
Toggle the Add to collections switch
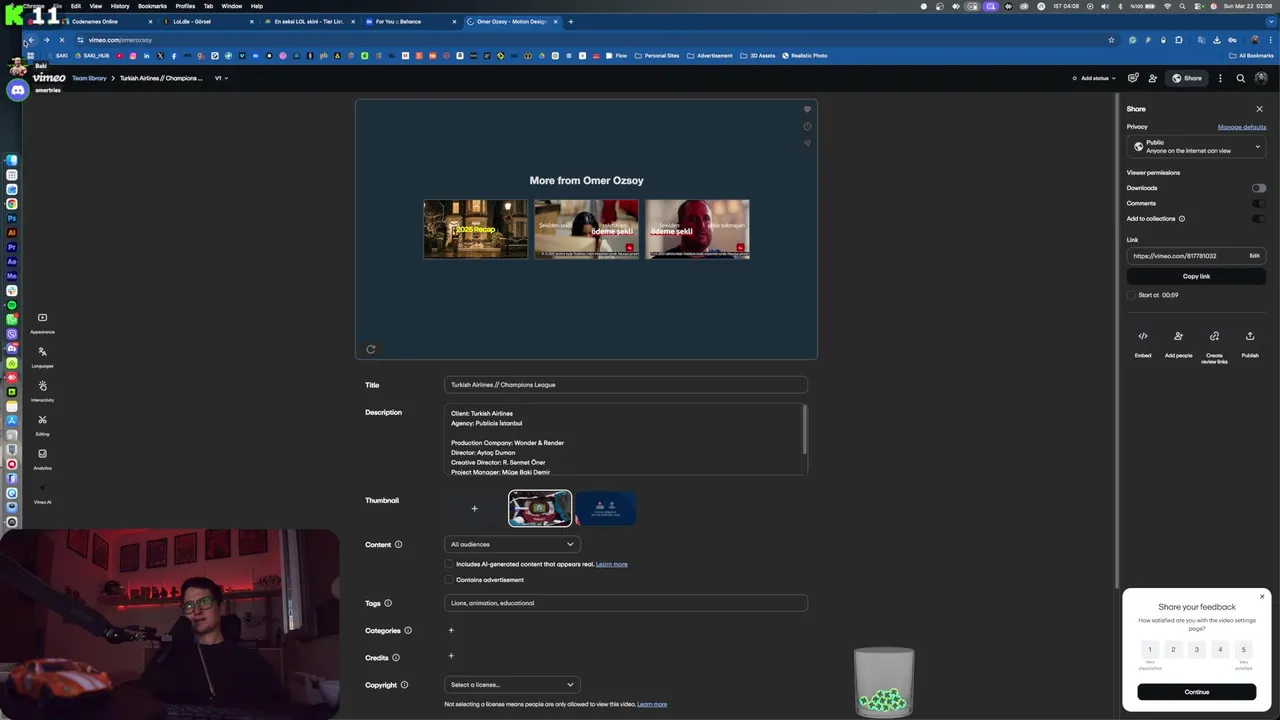(1258, 219)
